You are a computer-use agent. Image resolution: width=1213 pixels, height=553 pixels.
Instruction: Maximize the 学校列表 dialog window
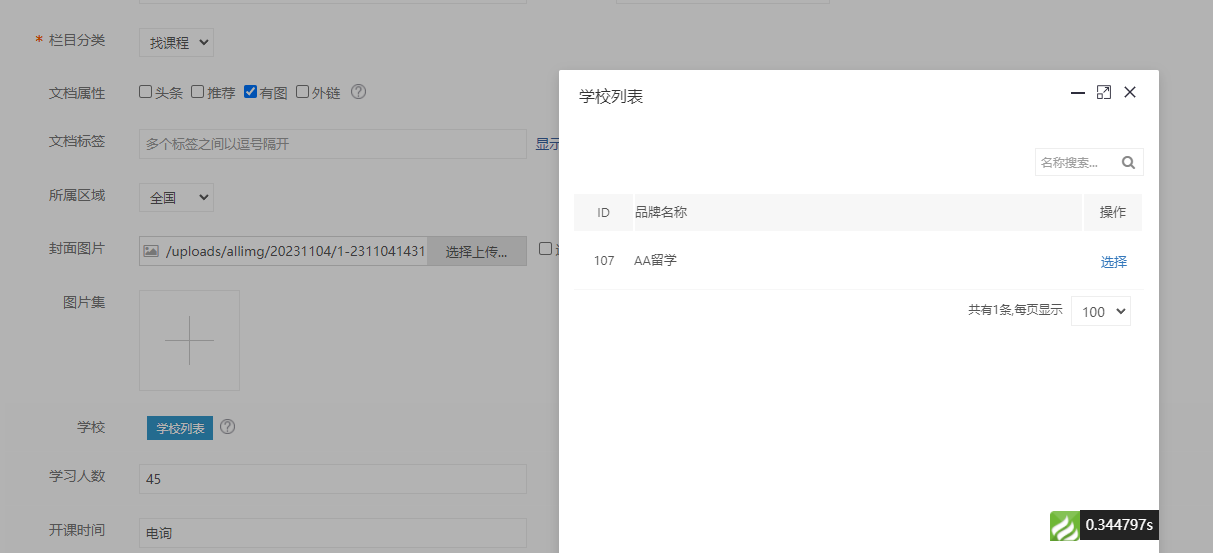tap(1104, 92)
